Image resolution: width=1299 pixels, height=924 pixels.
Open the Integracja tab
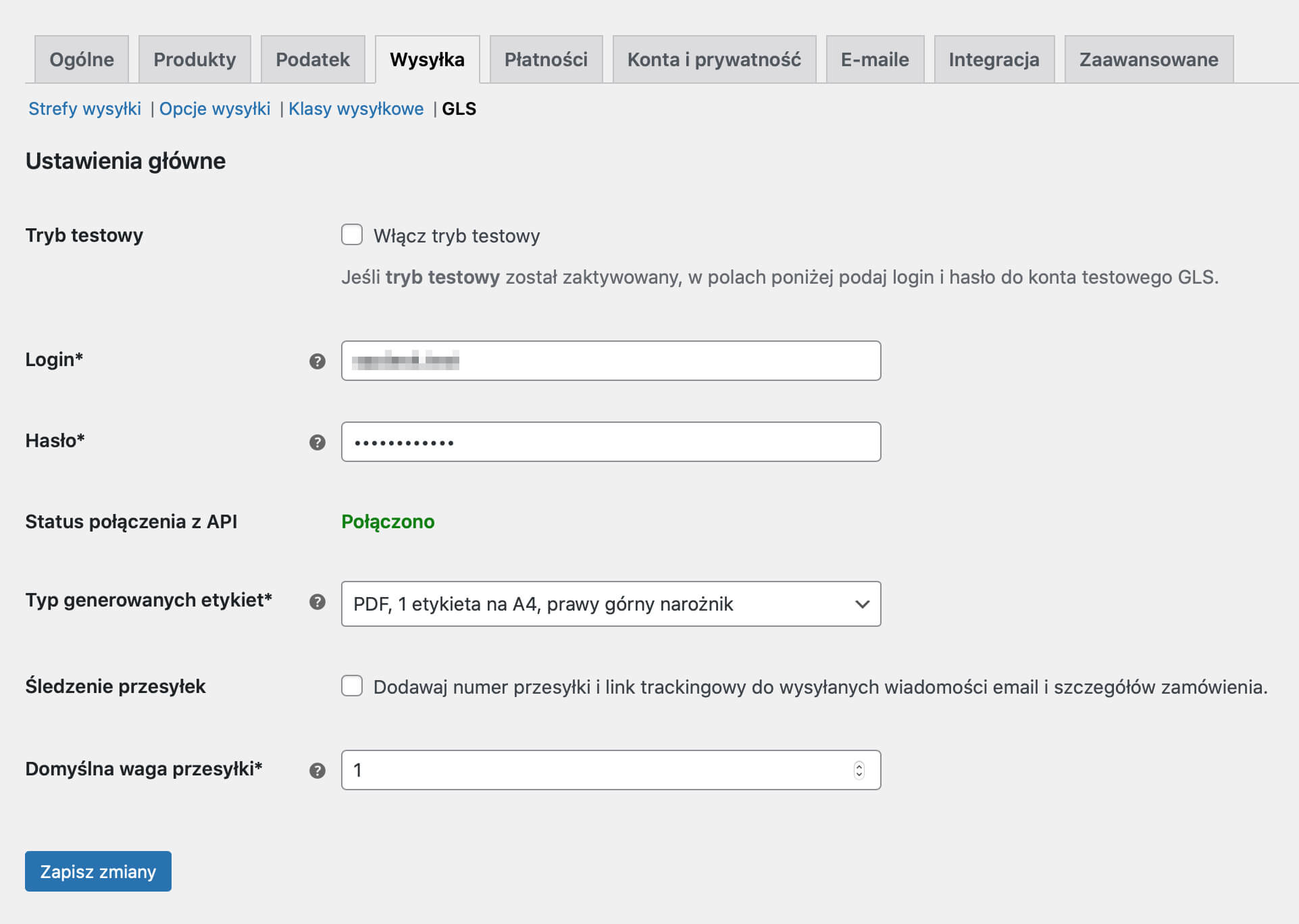click(994, 59)
